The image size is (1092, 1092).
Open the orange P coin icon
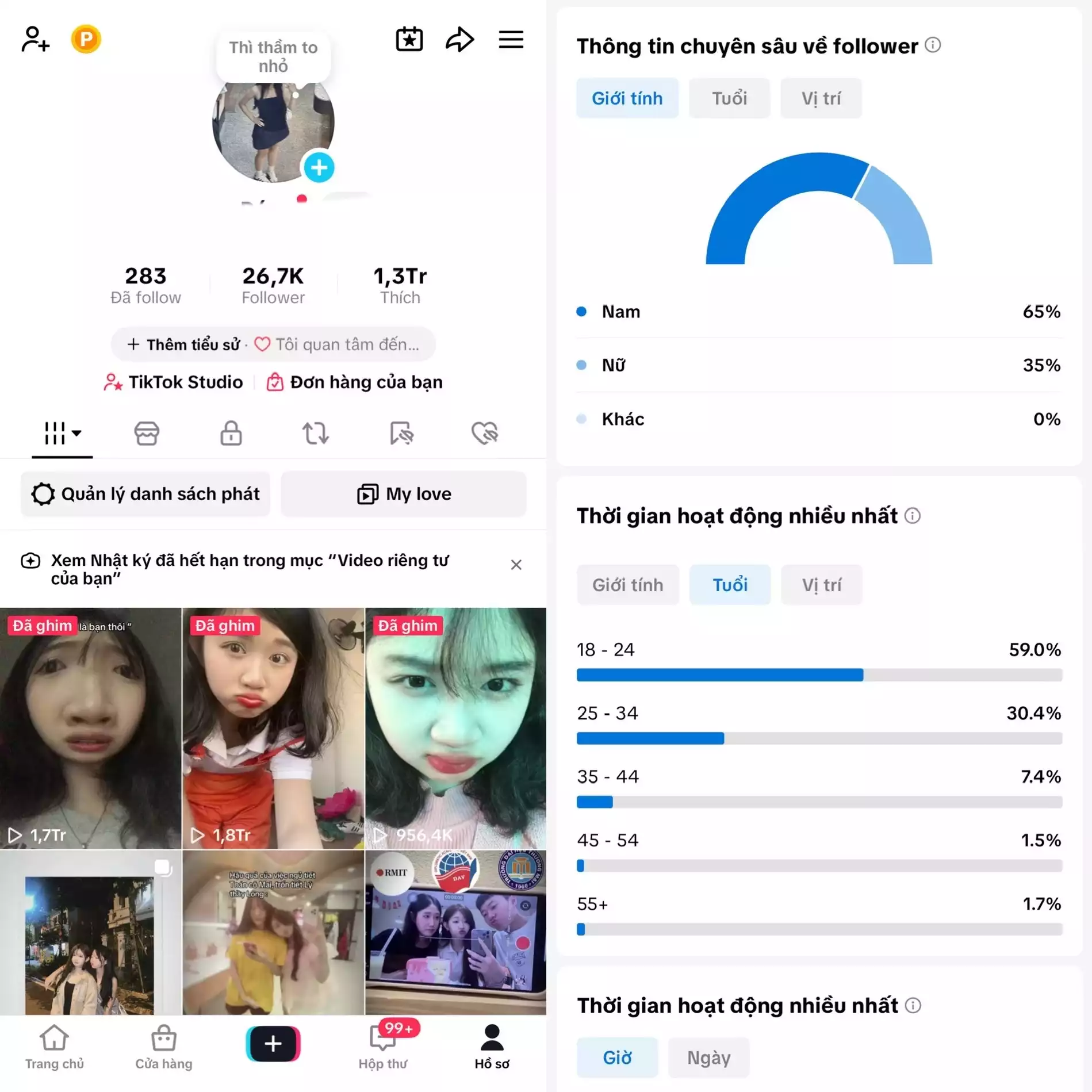pyautogui.click(x=86, y=39)
